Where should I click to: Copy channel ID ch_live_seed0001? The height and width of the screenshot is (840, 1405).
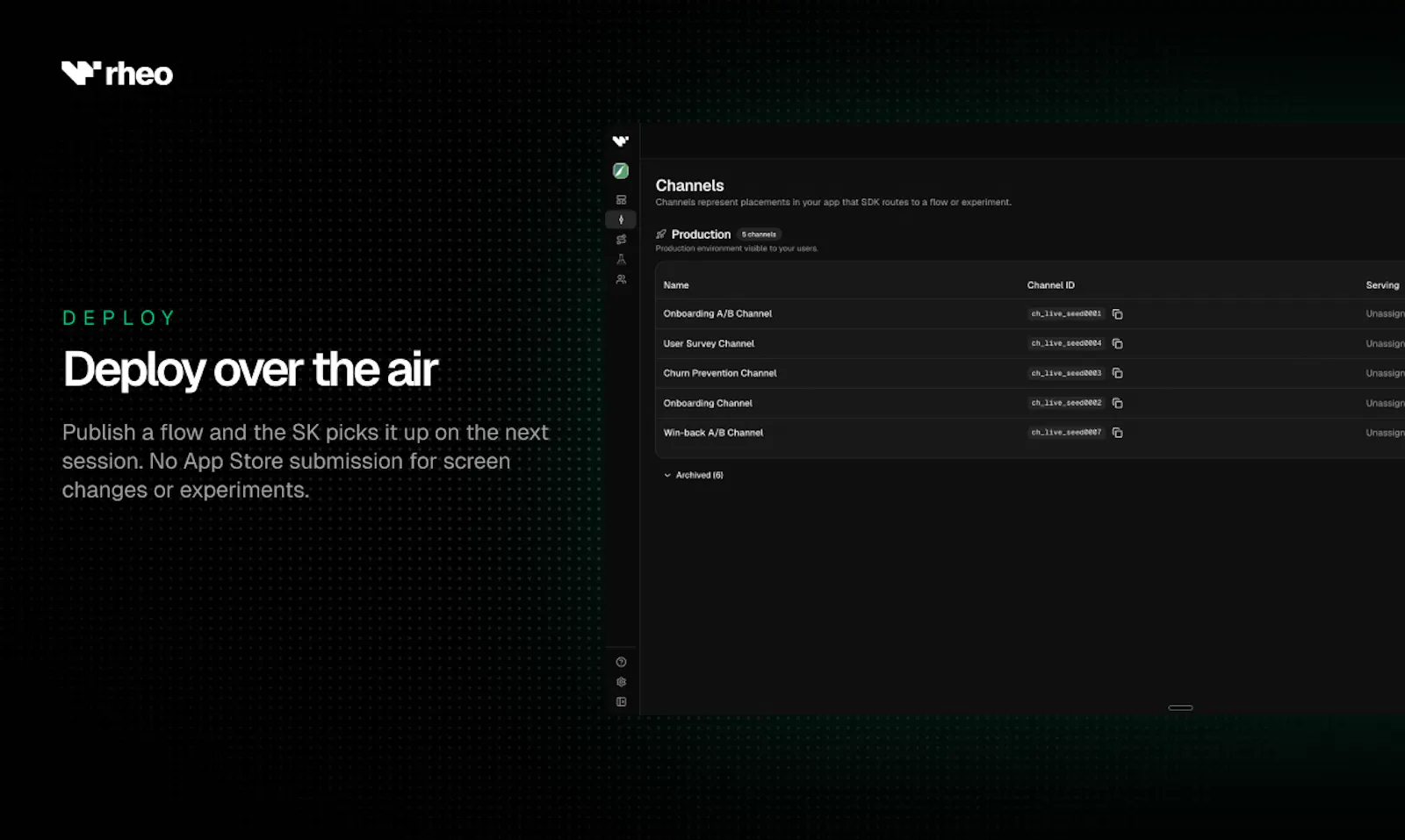(x=1118, y=314)
